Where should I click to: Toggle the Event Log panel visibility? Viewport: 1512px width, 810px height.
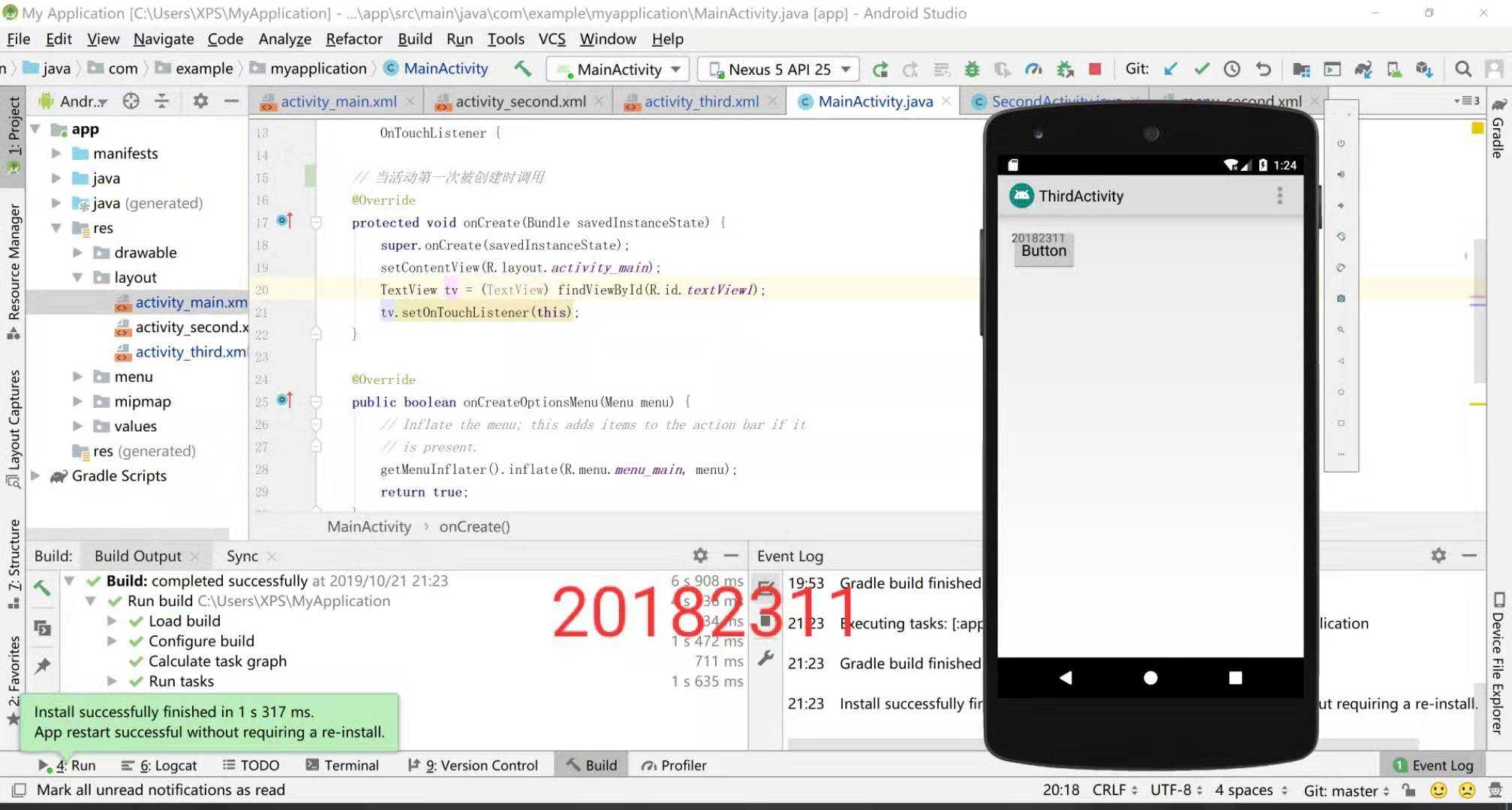point(1432,764)
